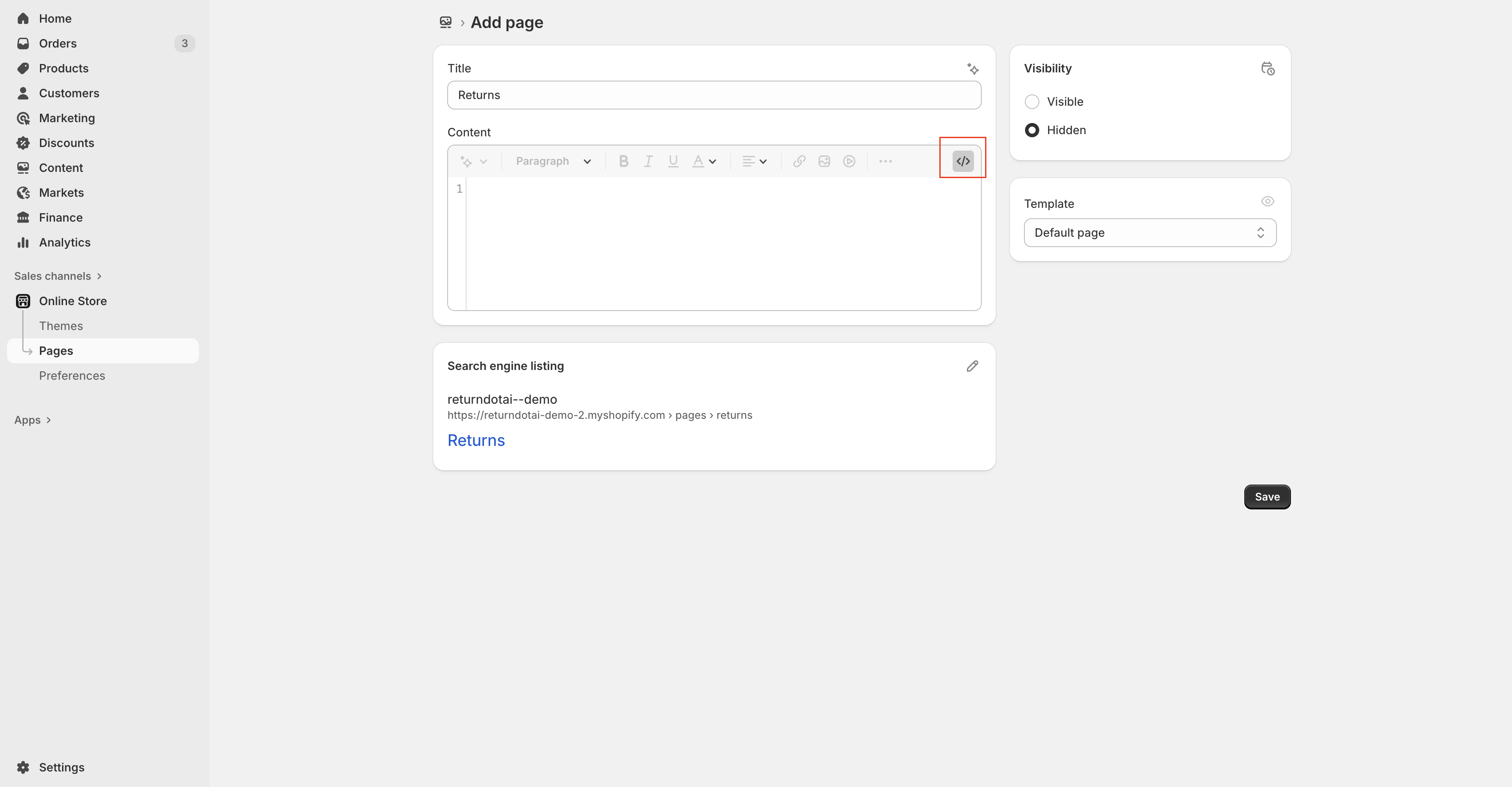
Task: Select the Hidden radio button
Action: click(1031, 130)
